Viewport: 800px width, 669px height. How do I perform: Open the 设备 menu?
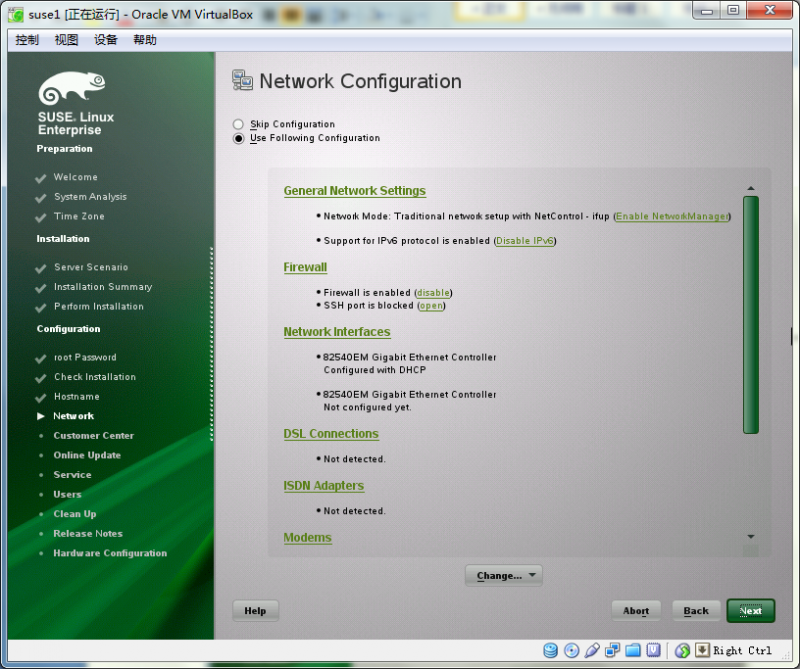104,41
